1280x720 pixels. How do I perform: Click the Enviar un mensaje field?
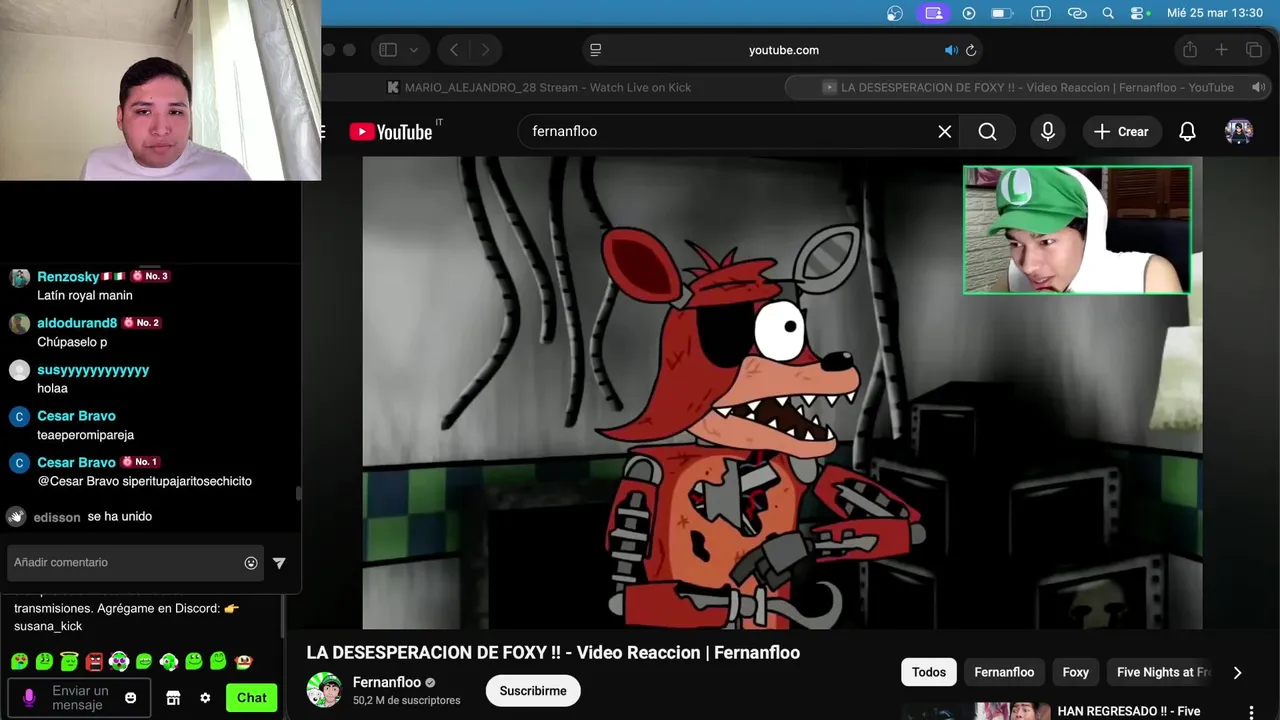click(80, 697)
